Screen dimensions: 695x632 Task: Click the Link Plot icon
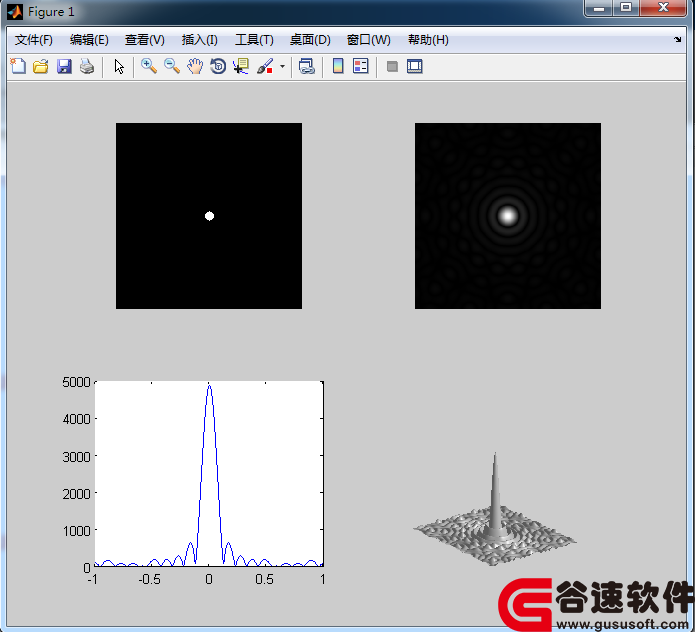(x=307, y=66)
